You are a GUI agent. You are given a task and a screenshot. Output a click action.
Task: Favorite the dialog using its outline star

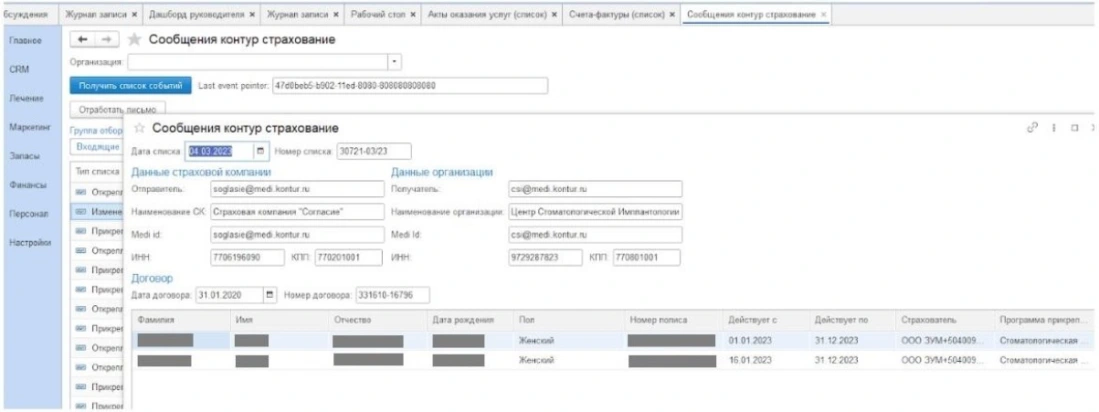[x=139, y=128]
